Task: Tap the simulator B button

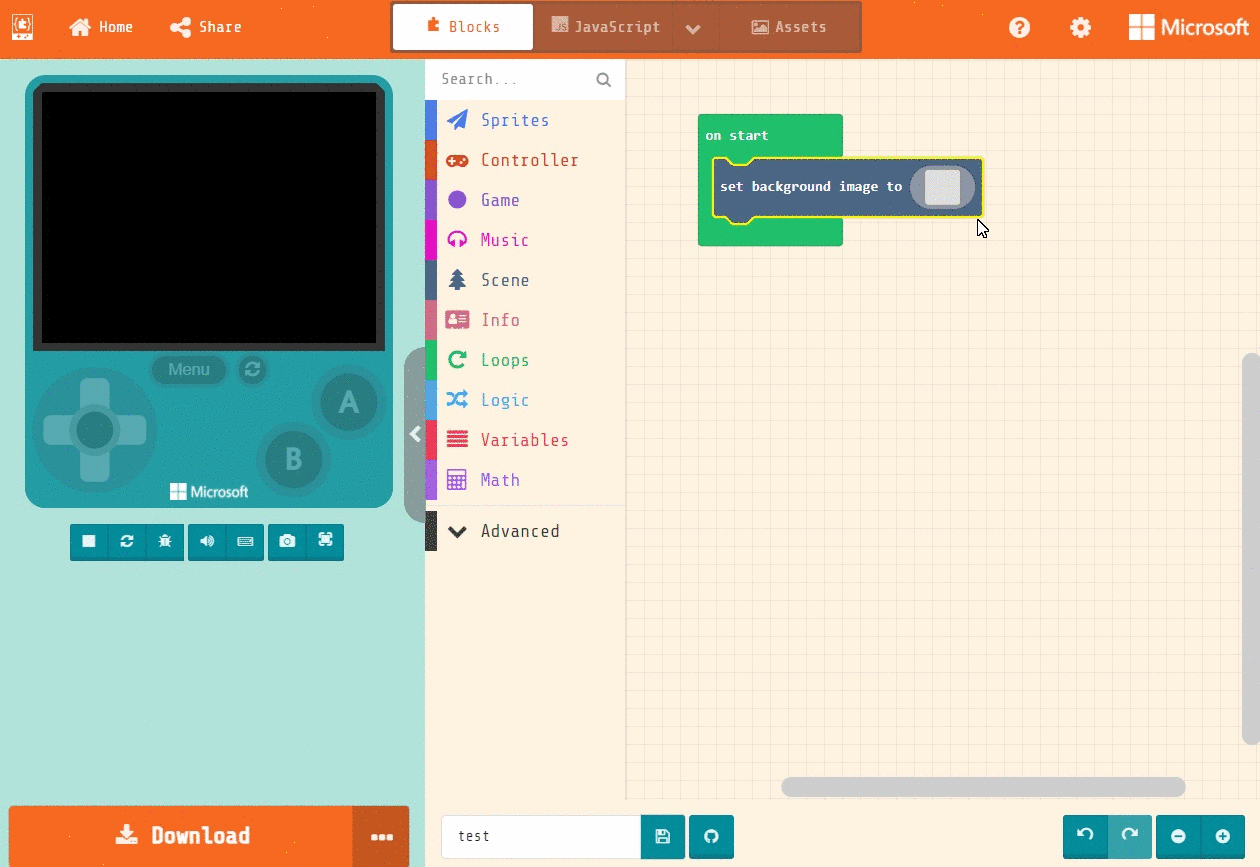Action: click(x=293, y=459)
